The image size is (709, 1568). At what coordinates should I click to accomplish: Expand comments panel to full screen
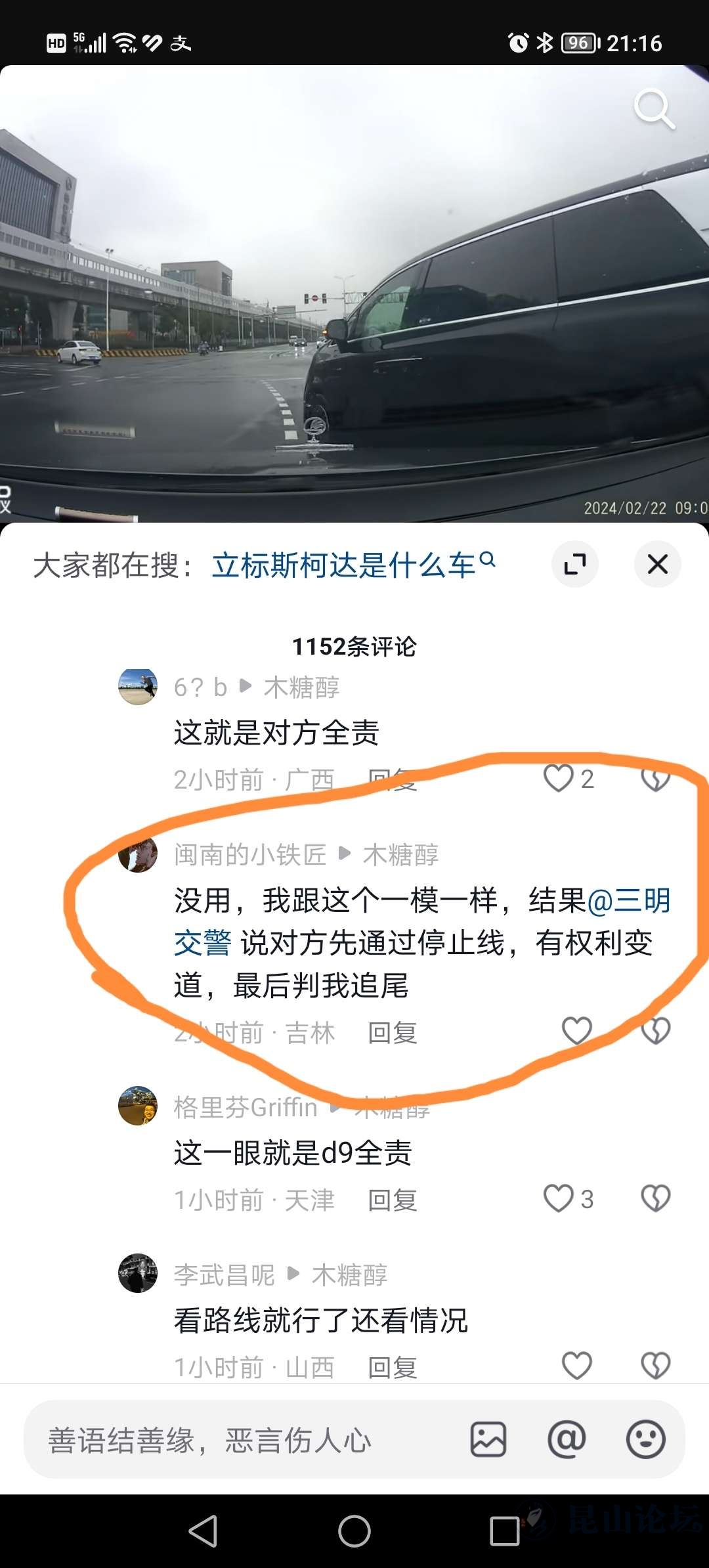[x=575, y=564]
